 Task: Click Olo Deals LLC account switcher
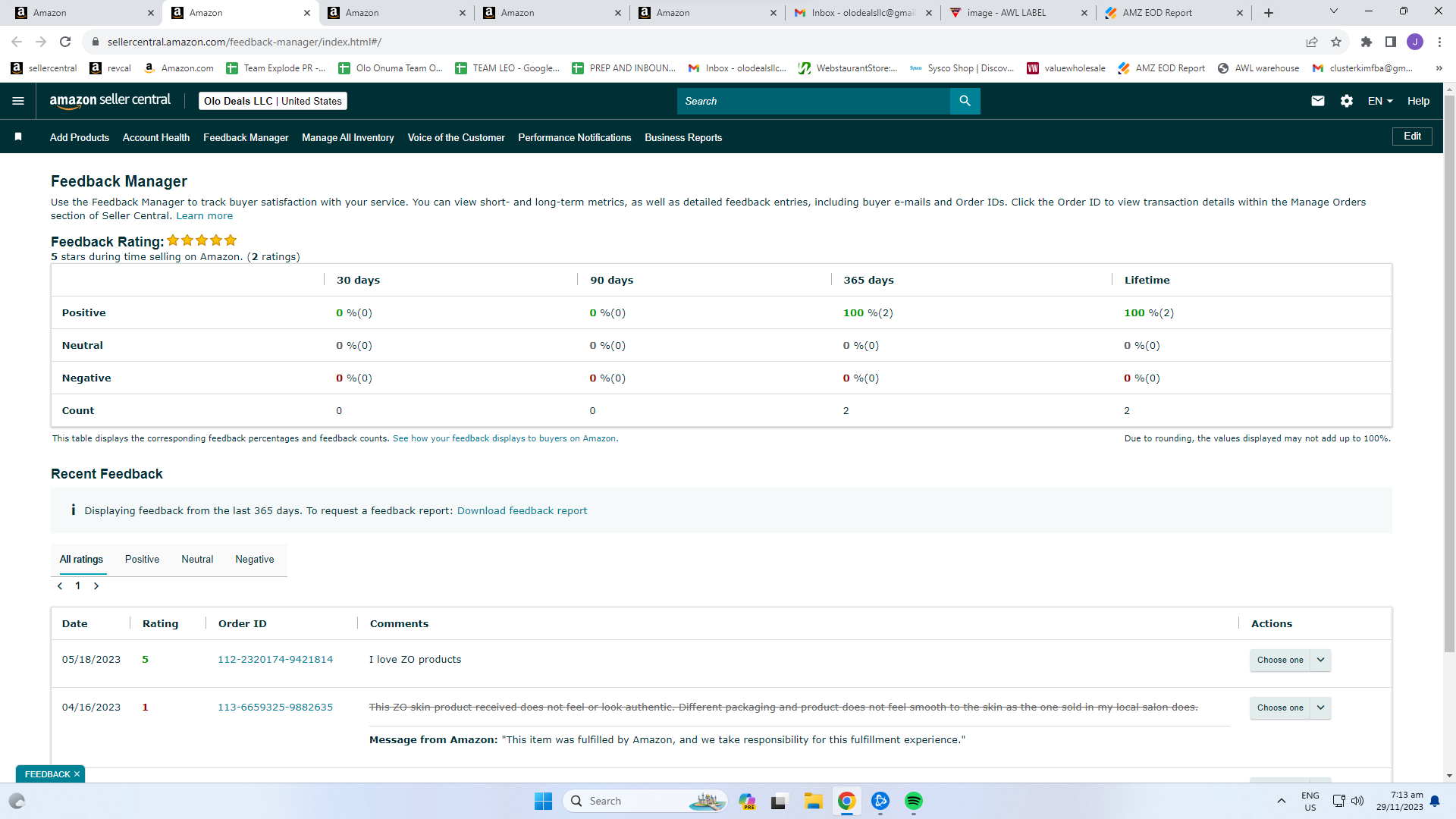point(273,101)
